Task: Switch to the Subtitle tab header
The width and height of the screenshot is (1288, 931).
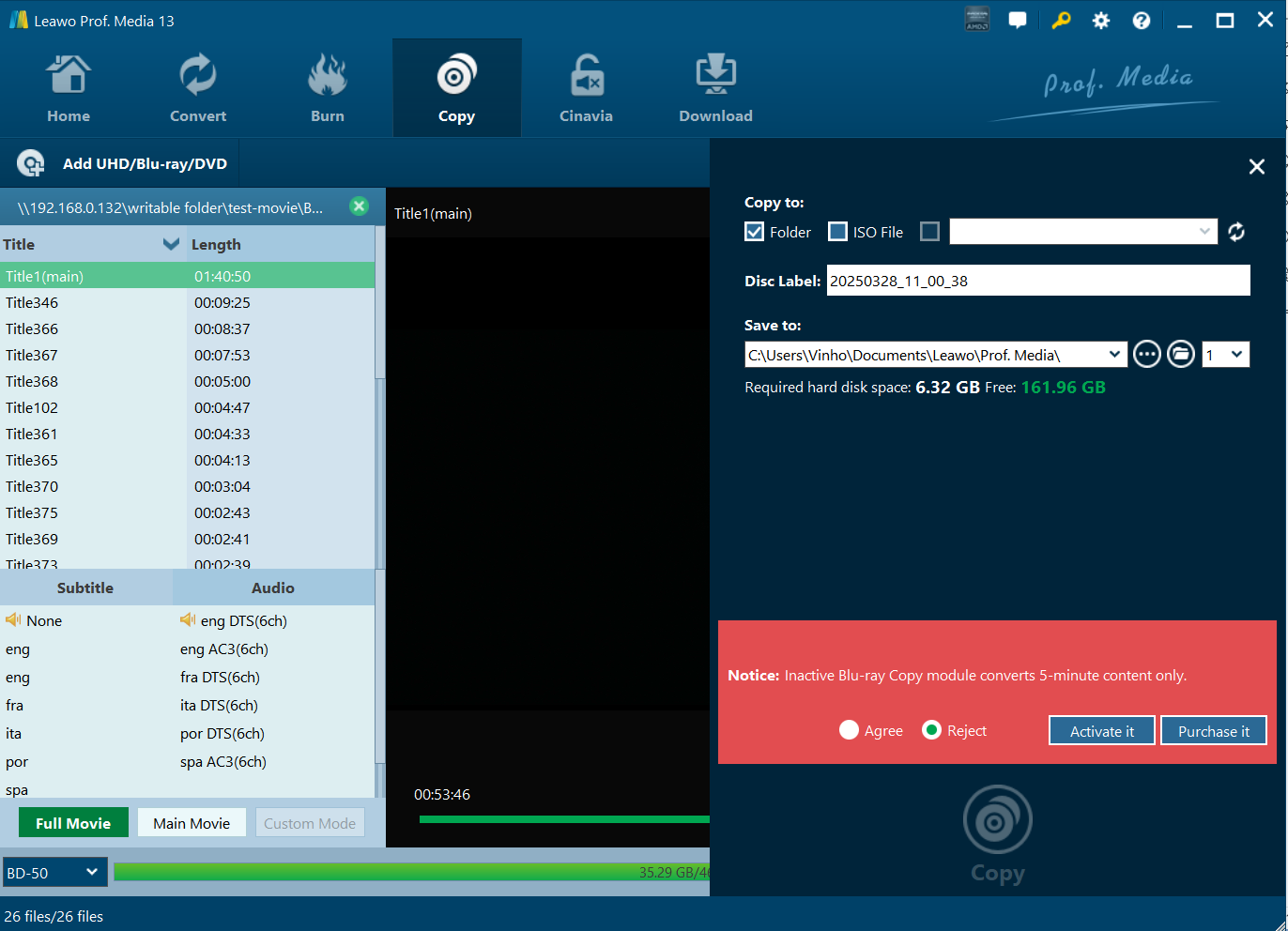Action: [x=85, y=588]
